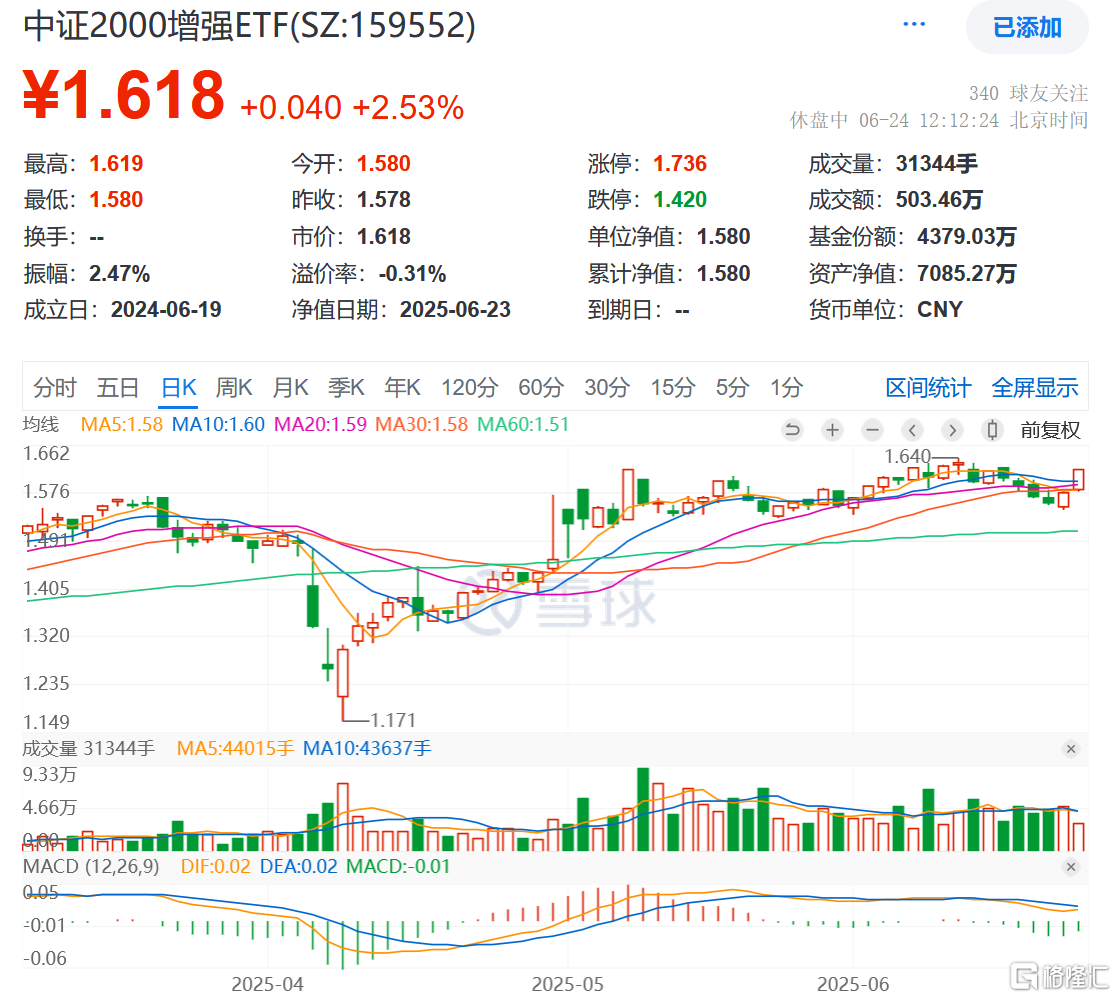Close the 成交量 volume panel
1117x999 pixels.
[x=1070, y=749]
